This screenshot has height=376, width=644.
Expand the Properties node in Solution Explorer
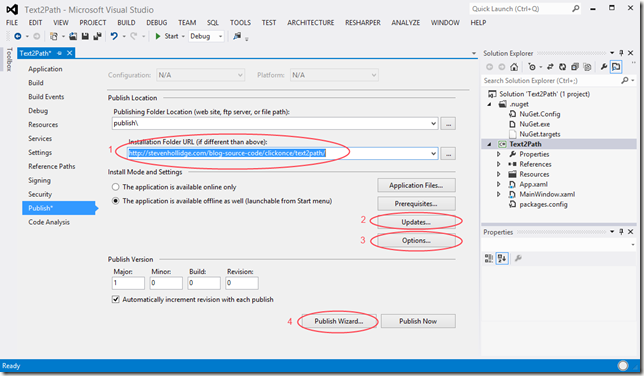(499, 154)
